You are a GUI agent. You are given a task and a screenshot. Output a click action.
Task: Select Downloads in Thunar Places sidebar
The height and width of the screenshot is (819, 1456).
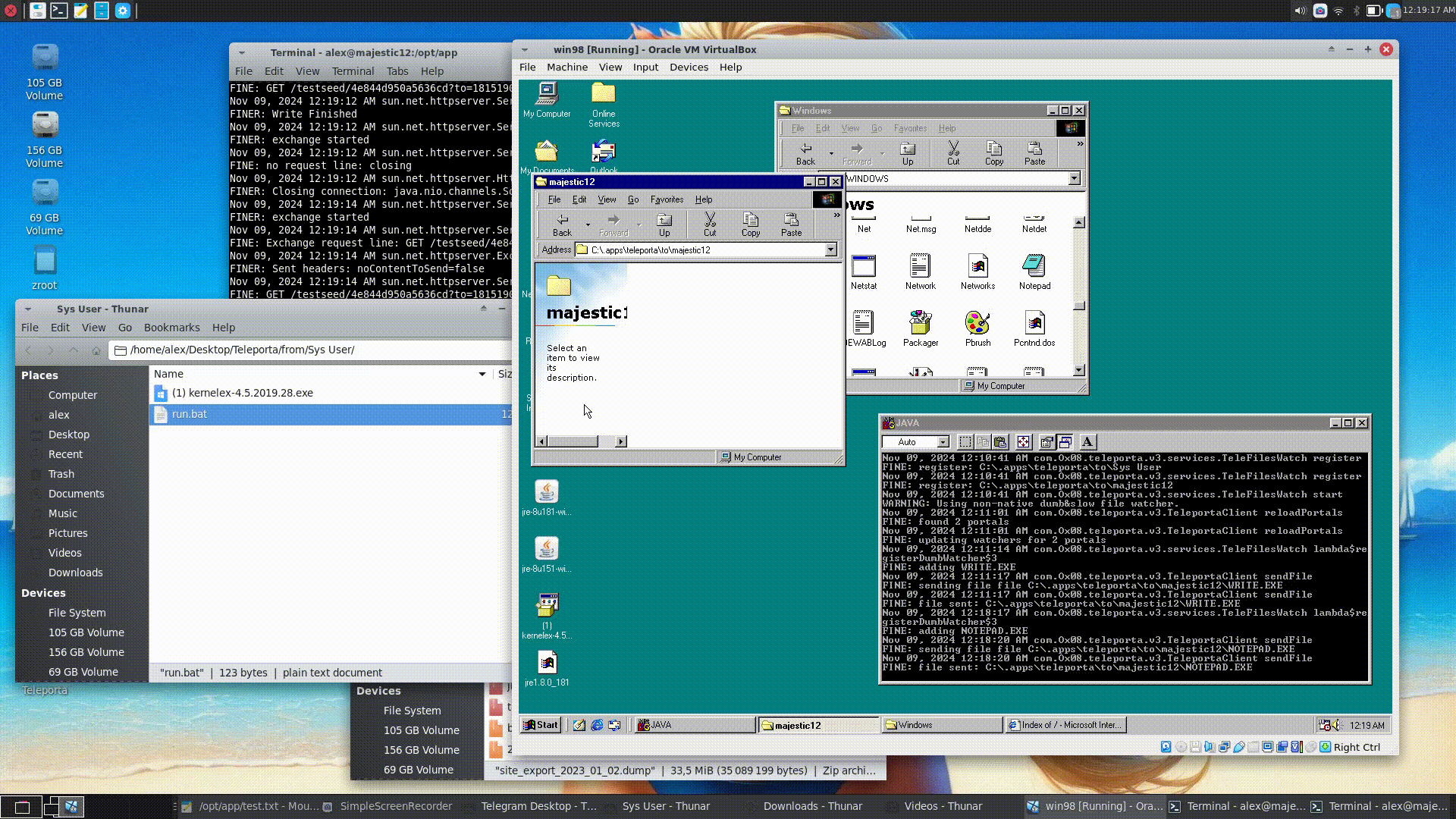click(75, 573)
